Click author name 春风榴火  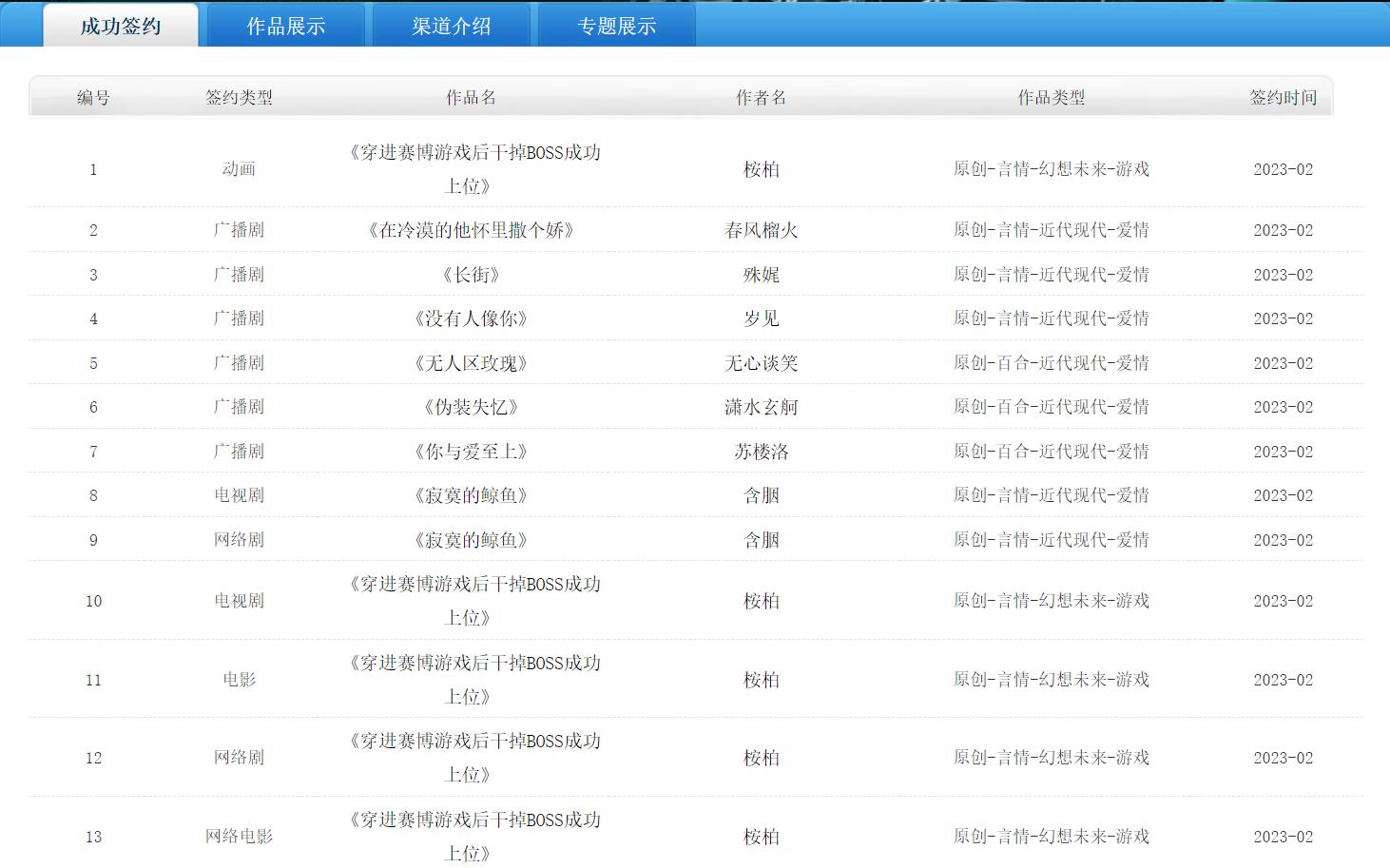click(x=761, y=230)
